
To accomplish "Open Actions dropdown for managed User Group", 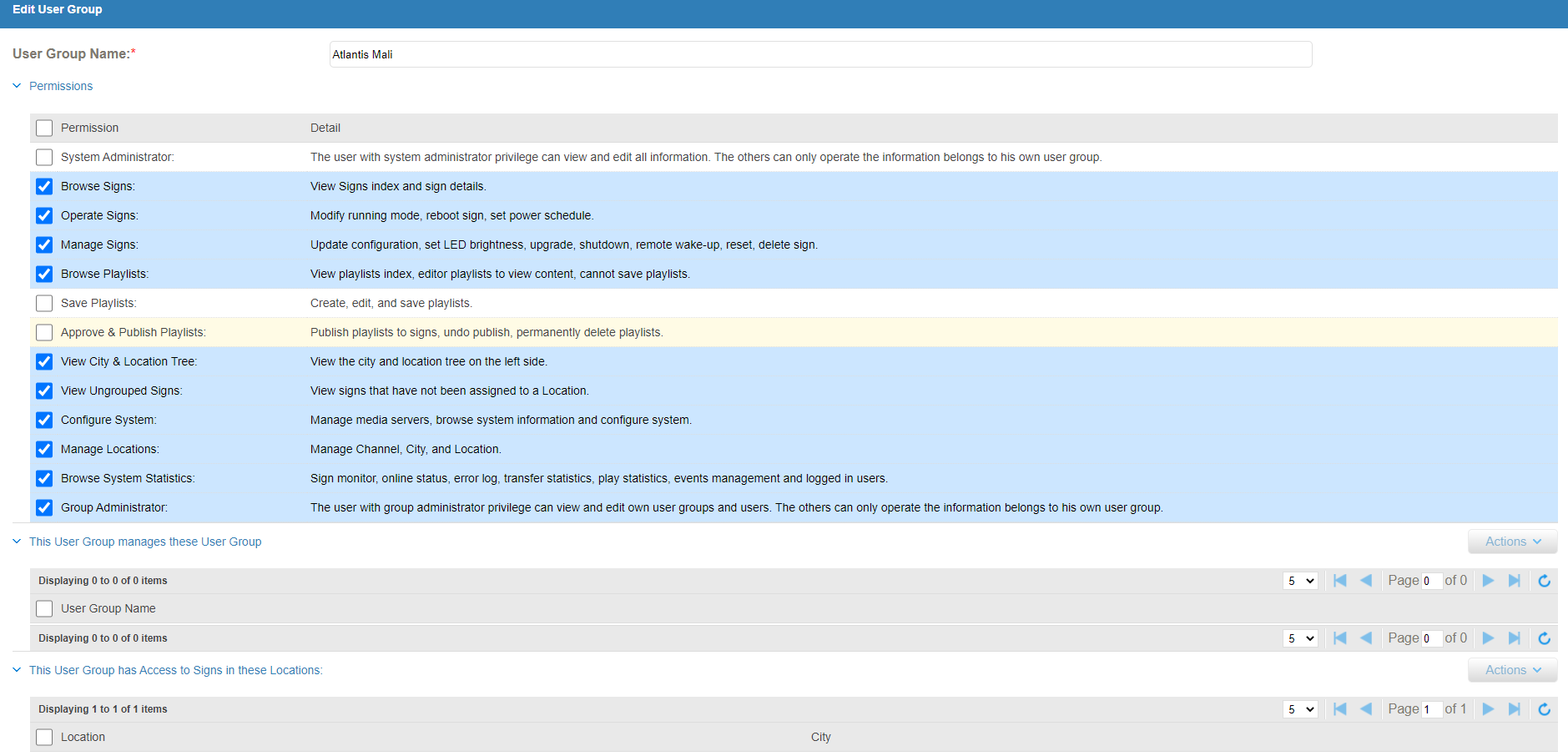I will [1512, 542].
